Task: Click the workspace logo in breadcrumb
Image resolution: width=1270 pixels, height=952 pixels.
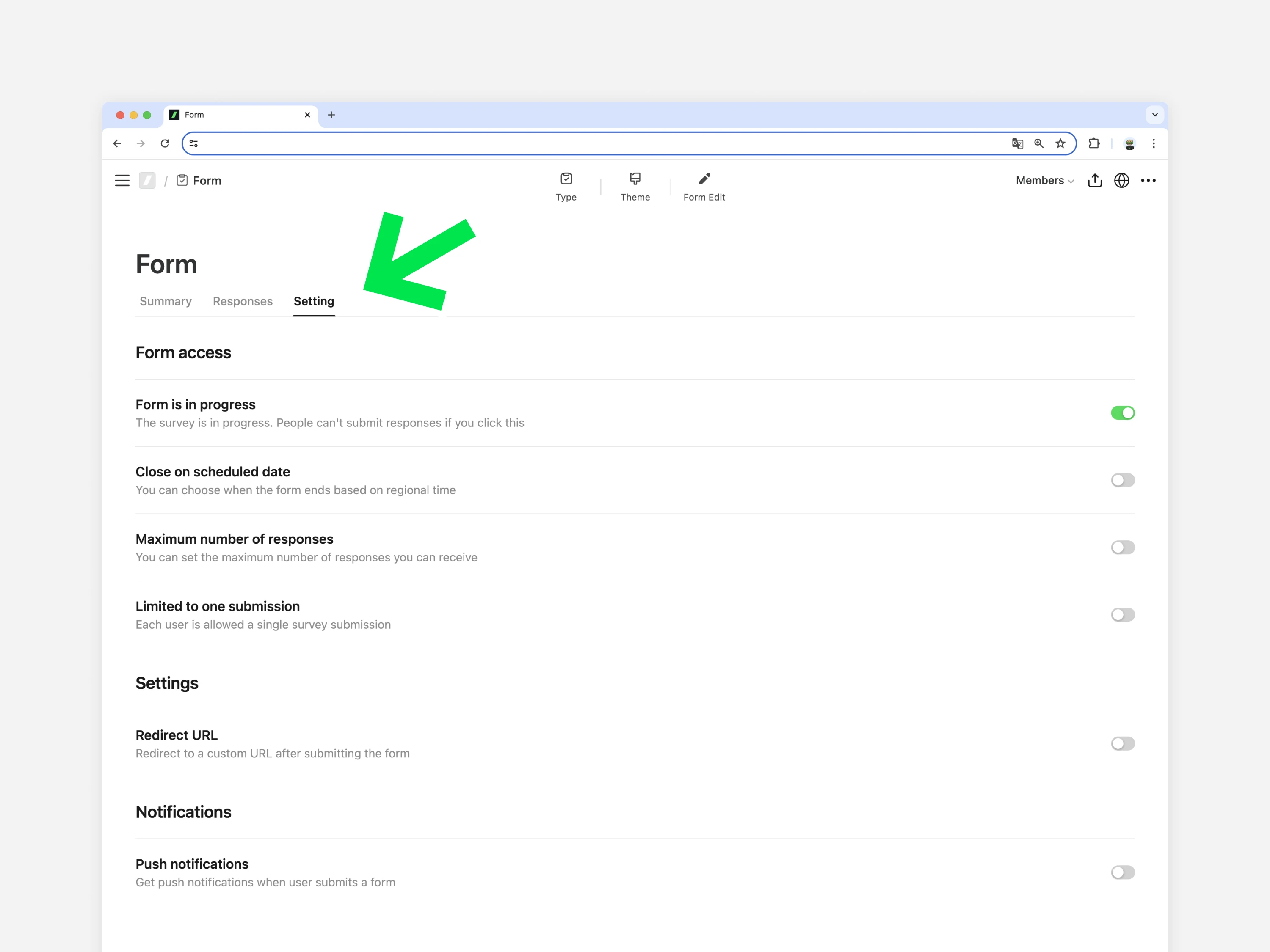Action: click(x=147, y=181)
